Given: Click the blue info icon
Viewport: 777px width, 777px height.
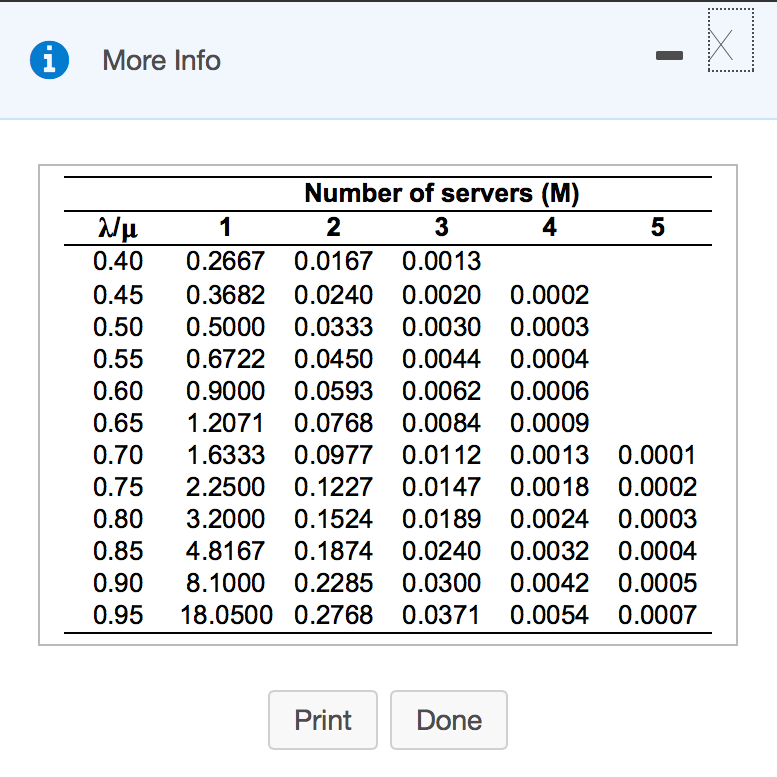Looking at the screenshot, I should pos(49,61).
